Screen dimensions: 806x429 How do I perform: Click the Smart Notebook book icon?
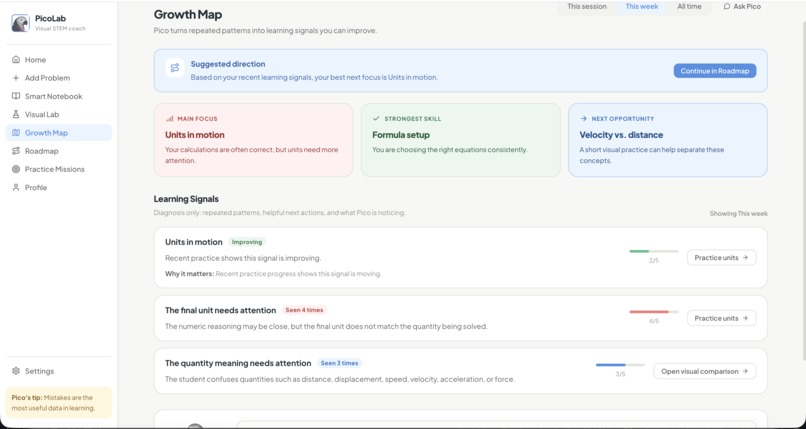(16, 96)
